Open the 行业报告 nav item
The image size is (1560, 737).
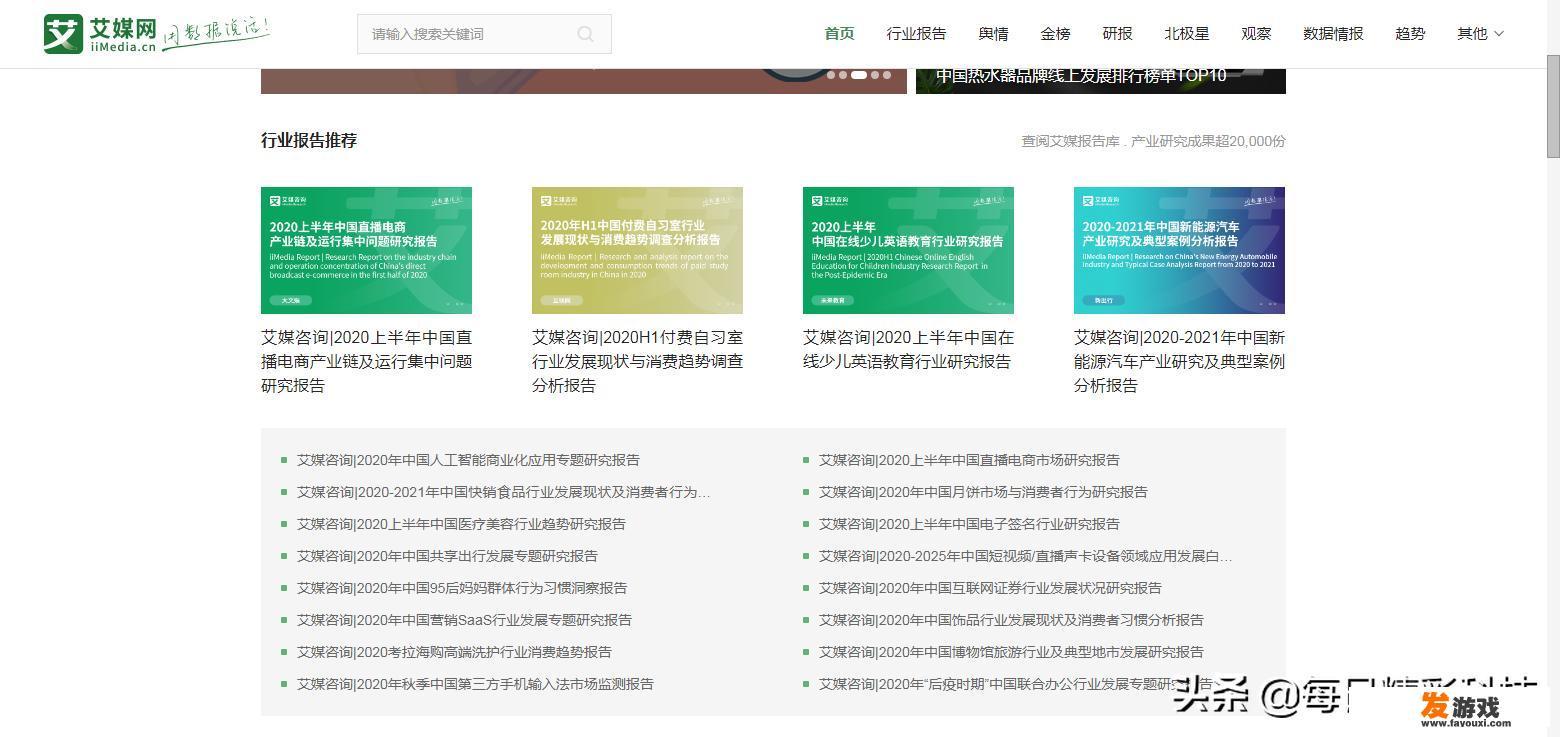pos(916,33)
